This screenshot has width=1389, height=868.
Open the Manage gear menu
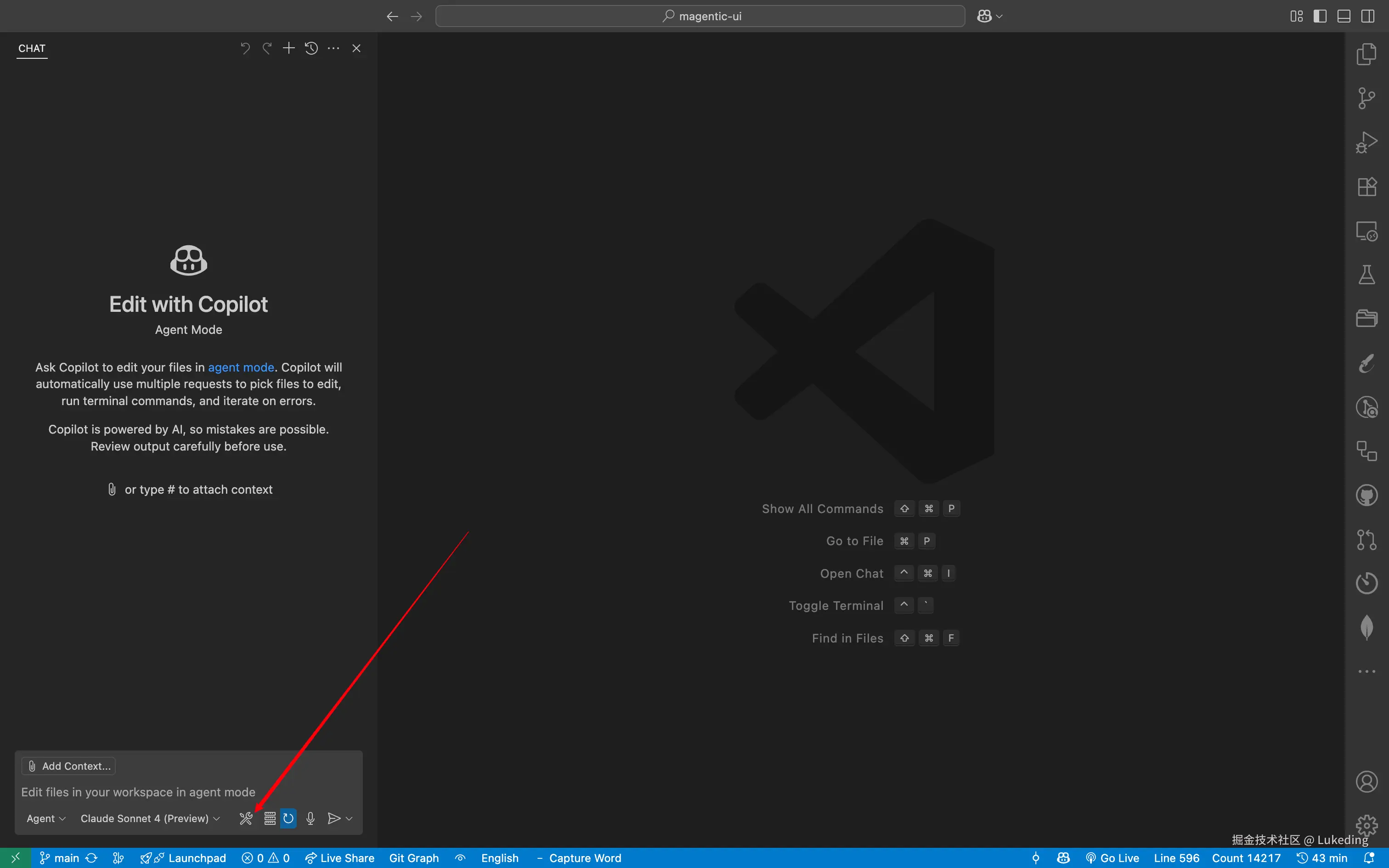click(1366, 826)
